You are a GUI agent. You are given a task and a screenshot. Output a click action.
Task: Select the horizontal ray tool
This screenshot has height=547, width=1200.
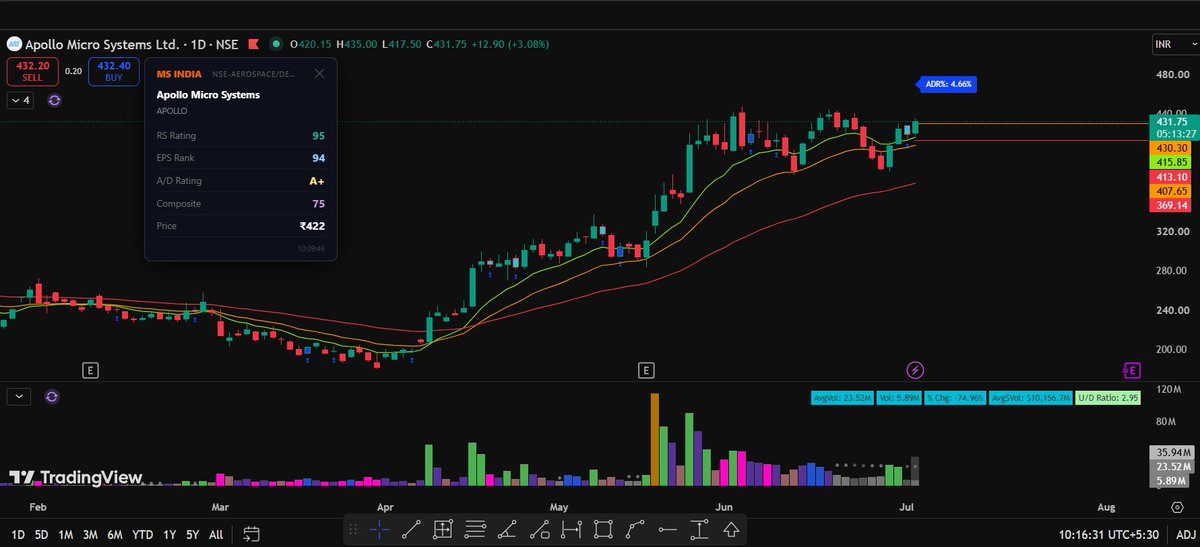click(x=667, y=529)
